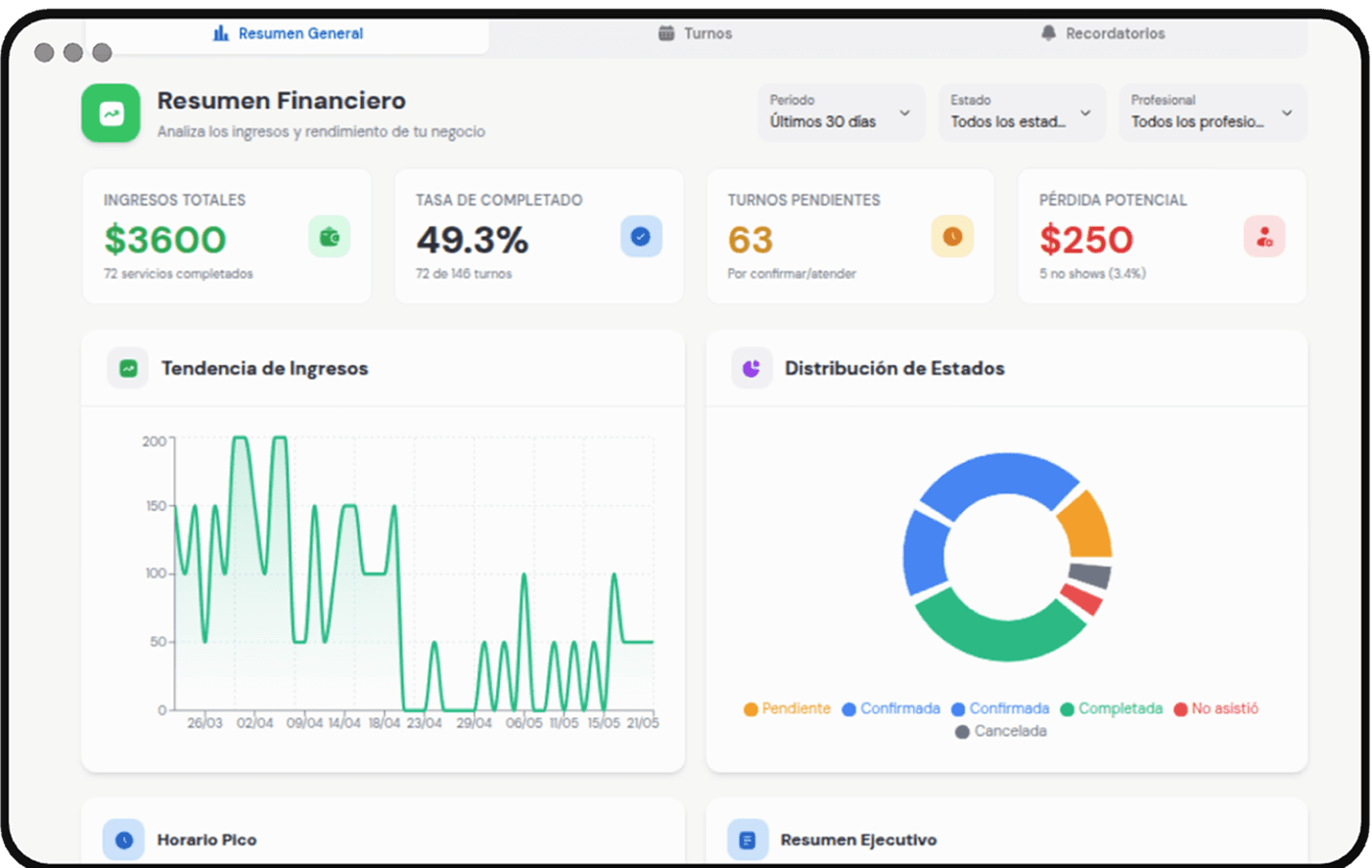1372x868 pixels.
Task: Click the Pendiente legend item
Action: pos(787,708)
